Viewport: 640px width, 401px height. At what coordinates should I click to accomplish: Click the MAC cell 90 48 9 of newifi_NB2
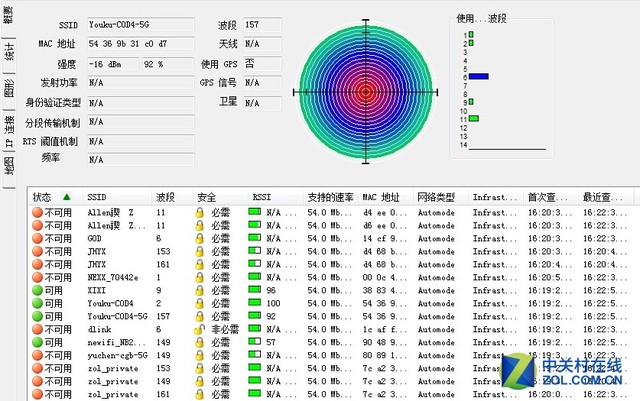(384, 343)
